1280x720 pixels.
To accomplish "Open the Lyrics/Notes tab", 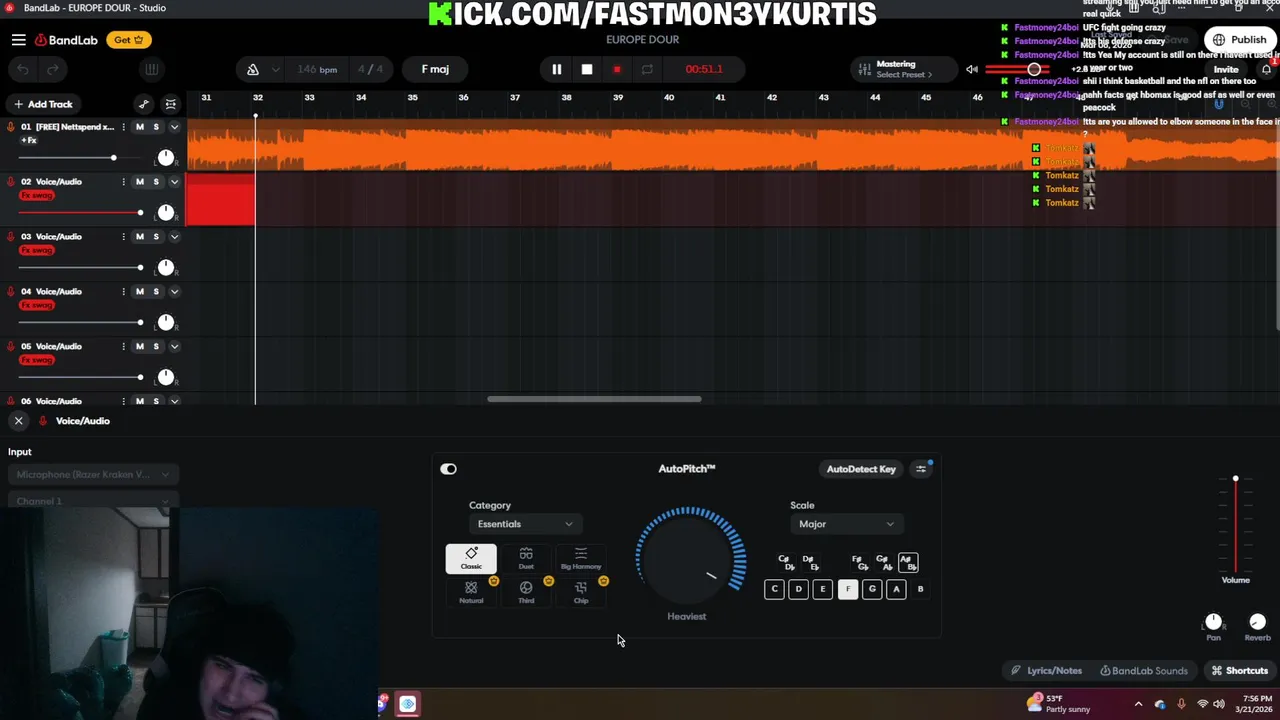I will 1046,671.
